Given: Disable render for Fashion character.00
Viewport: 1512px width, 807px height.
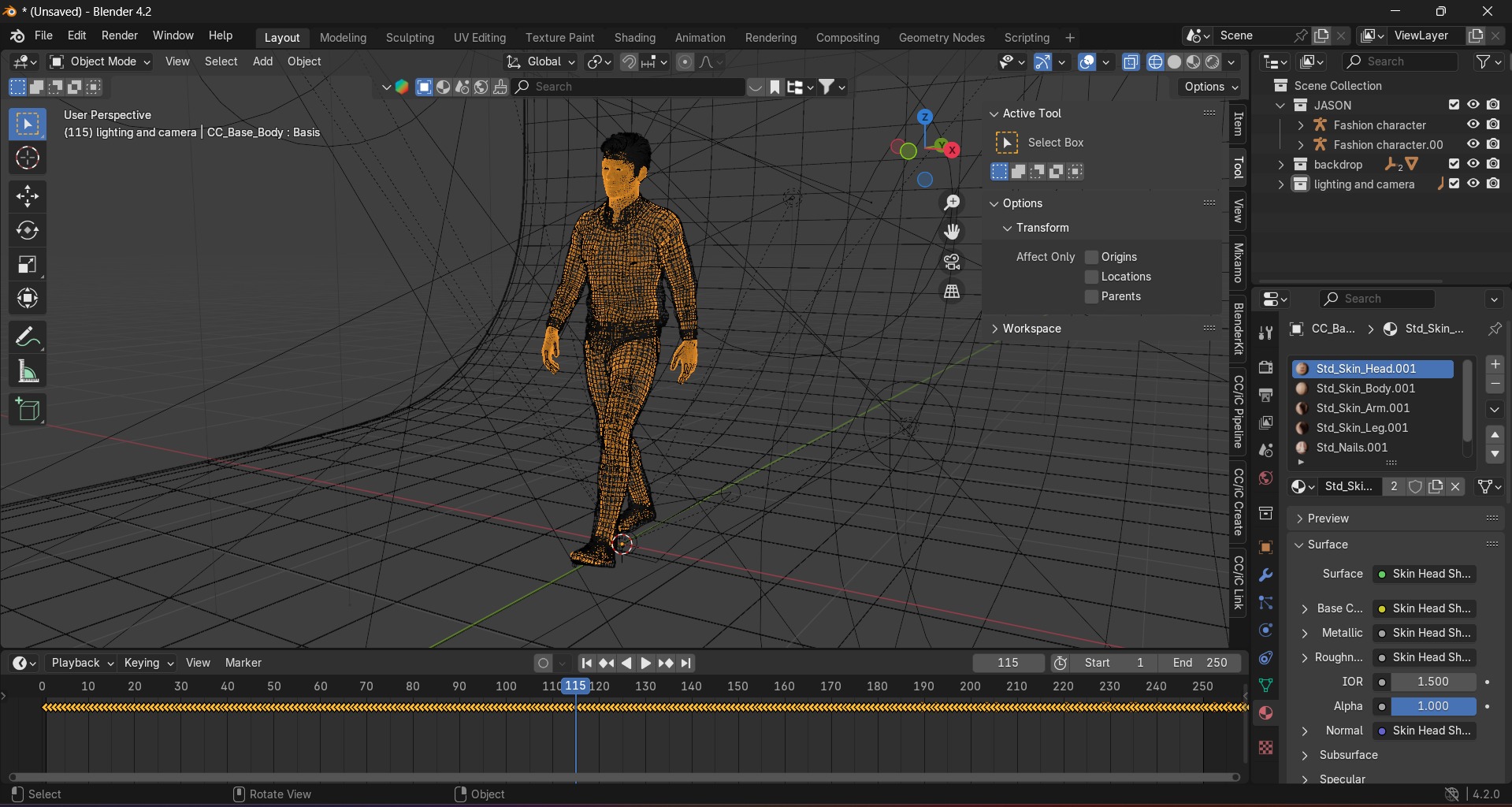Looking at the screenshot, I should pyautogui.click(x=1493, y=144).
